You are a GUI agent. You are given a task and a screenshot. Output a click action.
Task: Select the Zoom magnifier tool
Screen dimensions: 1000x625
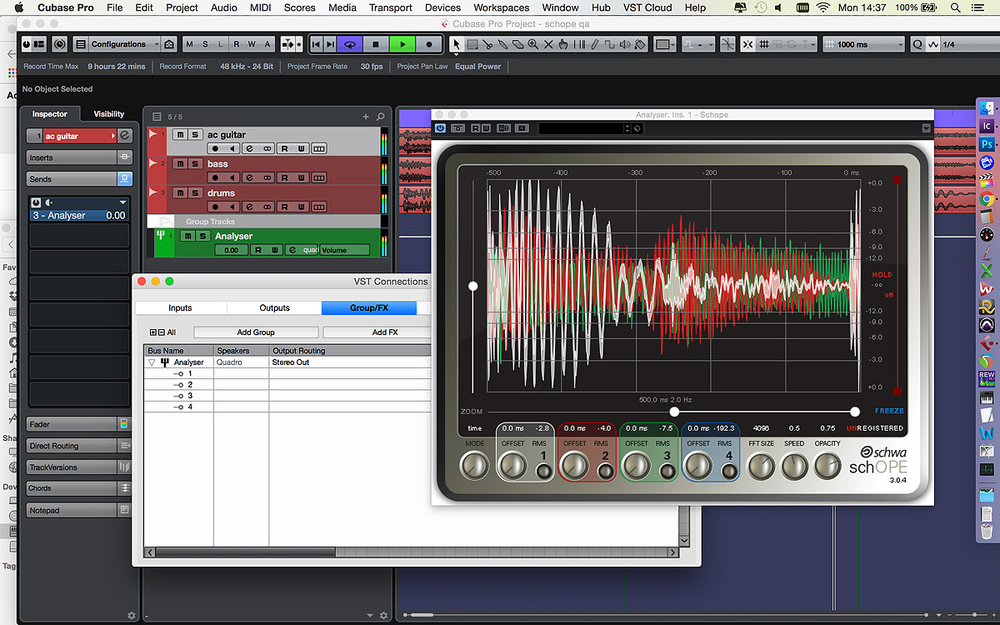click(x=533, y=44)
